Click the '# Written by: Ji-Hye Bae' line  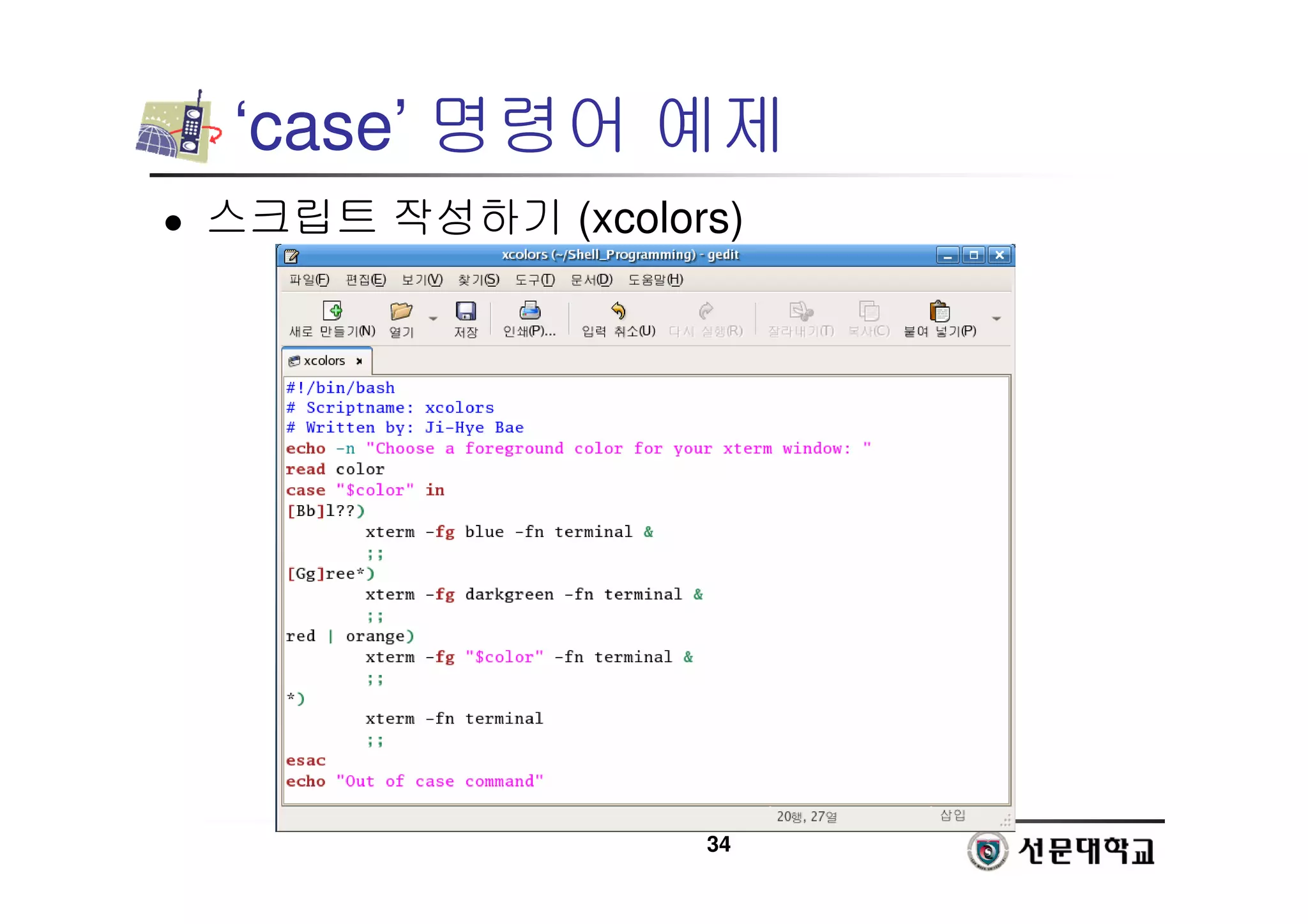pyautogui.click(x=405, y=427)
